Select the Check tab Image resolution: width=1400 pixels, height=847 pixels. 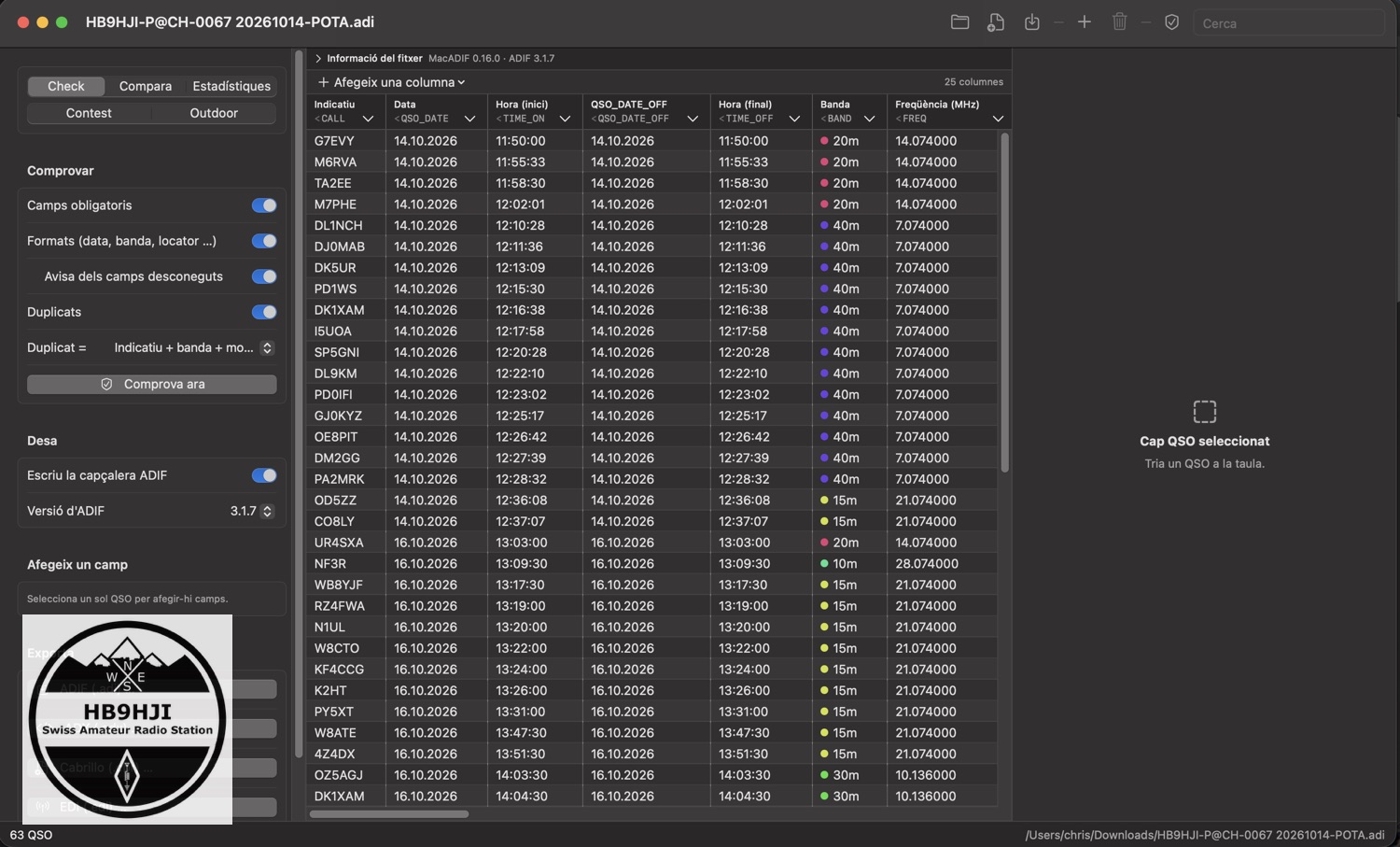66,86
